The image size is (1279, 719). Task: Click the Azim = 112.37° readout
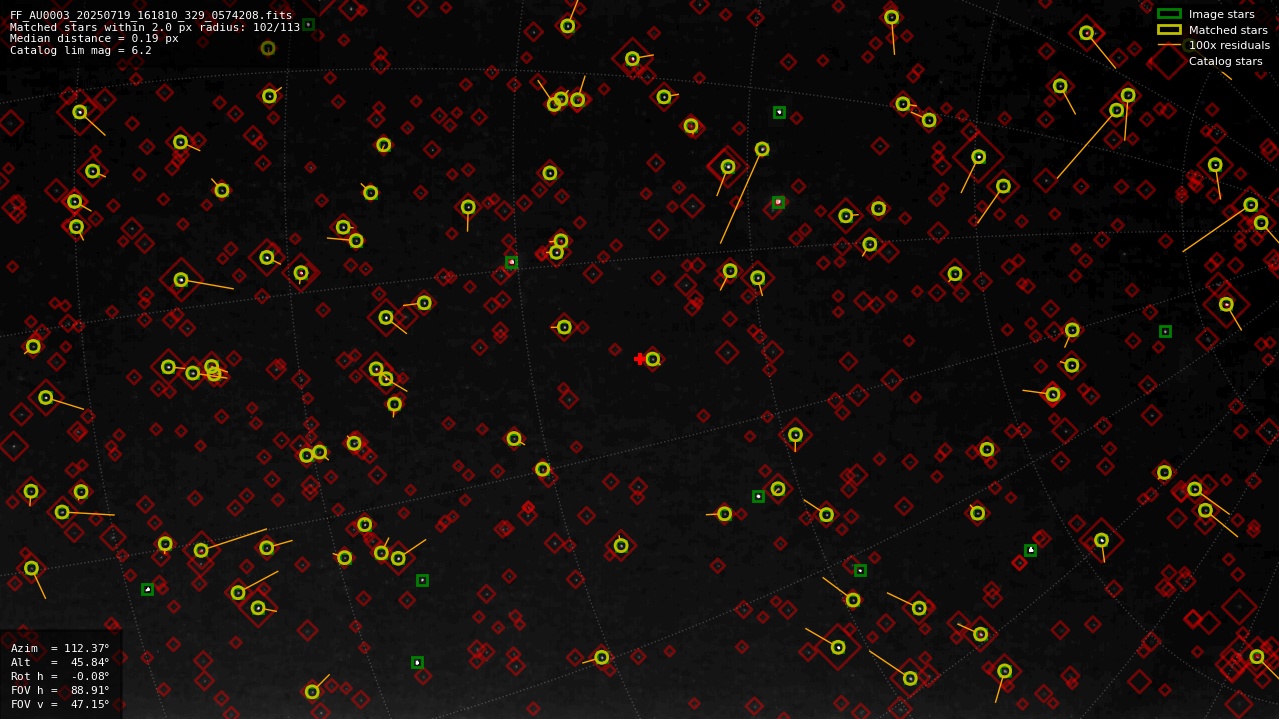(x=60, y=648)
